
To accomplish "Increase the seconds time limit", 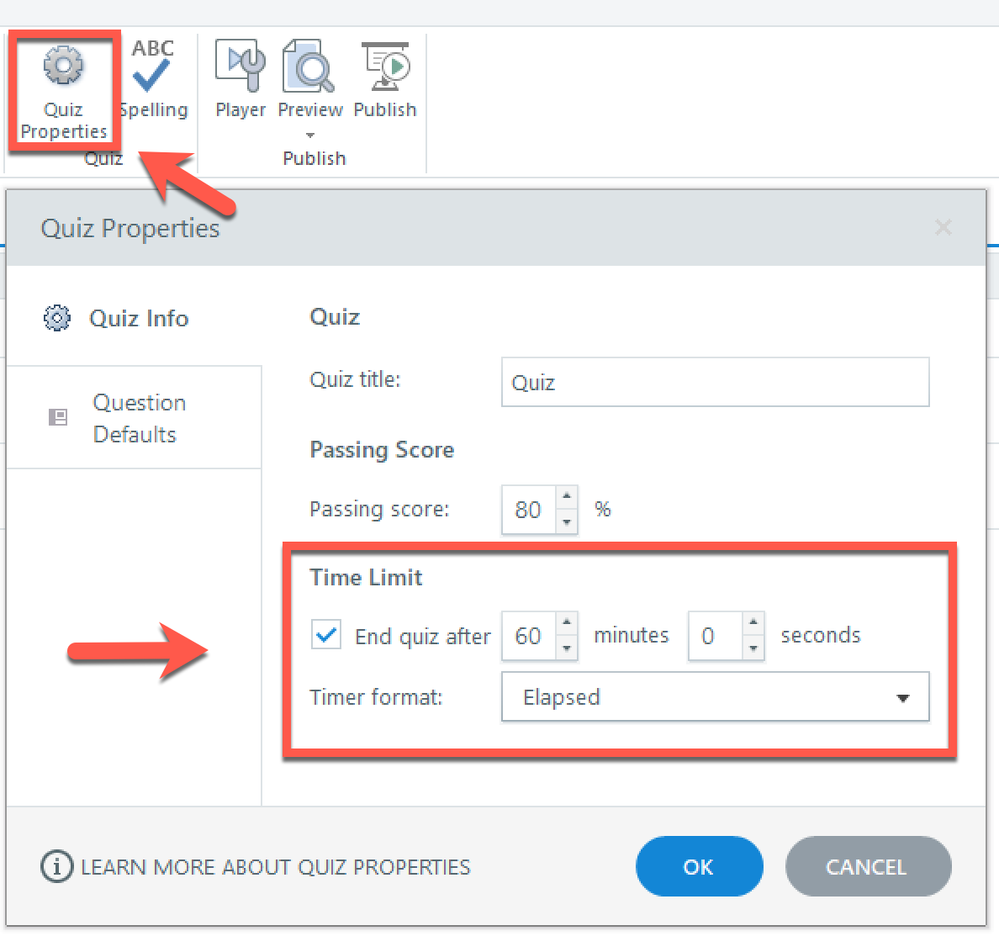I will click(753, 623).
